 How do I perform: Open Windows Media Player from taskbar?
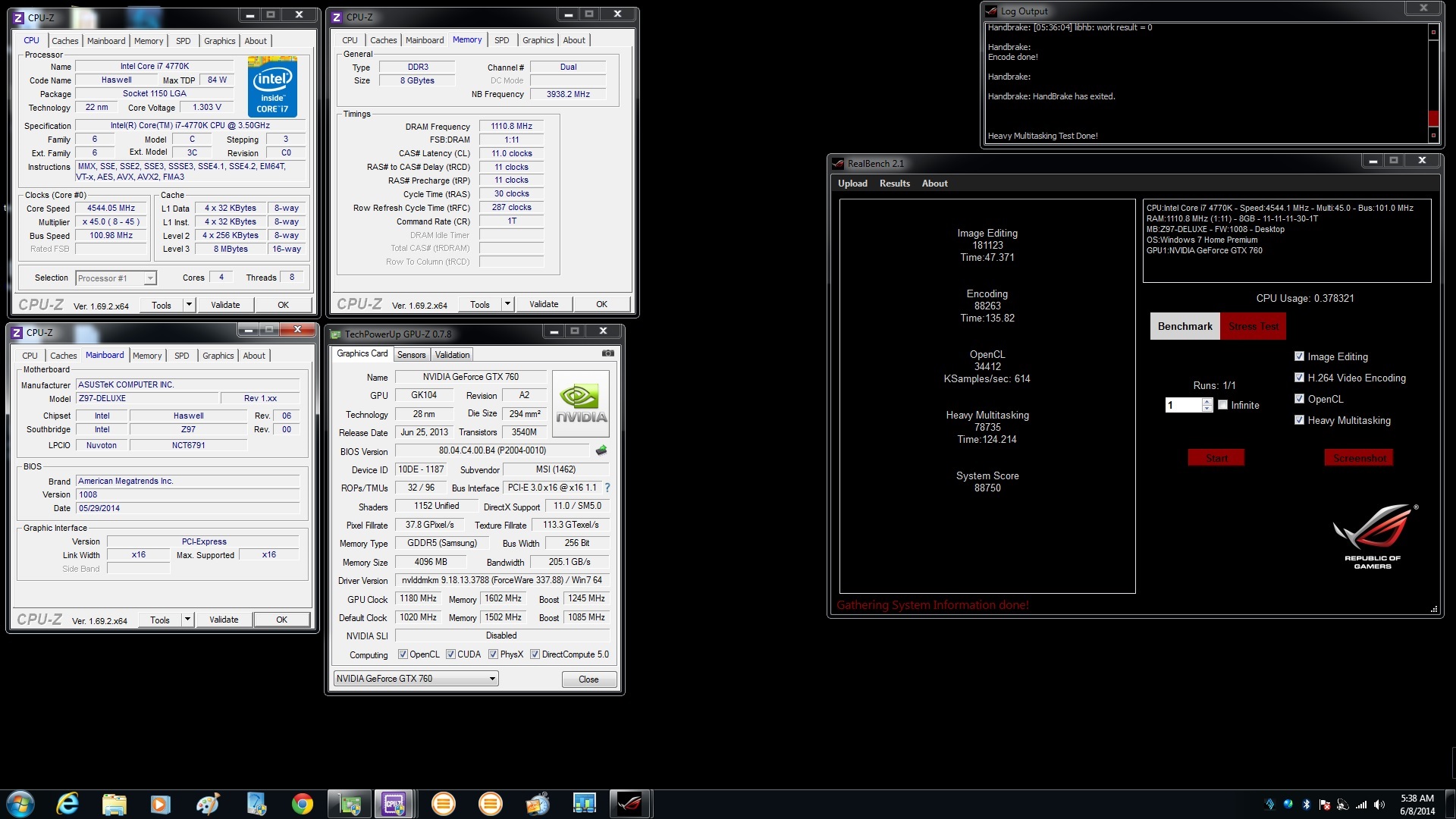161,804
